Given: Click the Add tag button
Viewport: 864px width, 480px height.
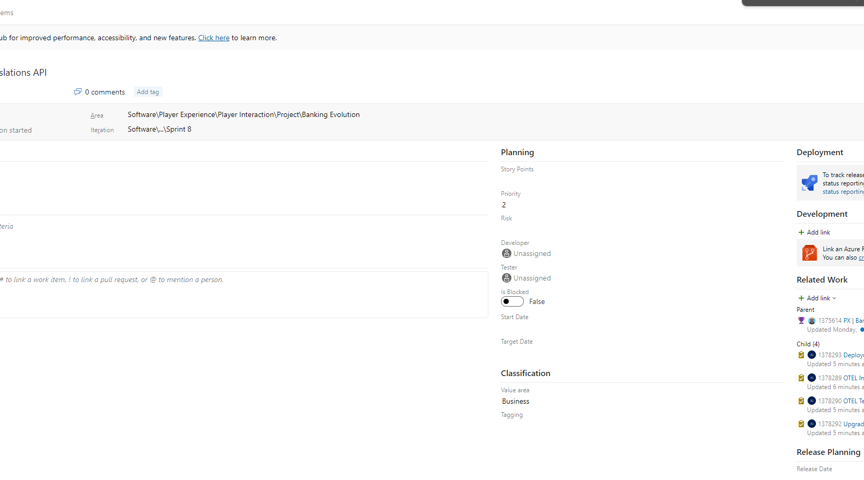Looking at the screenshot, I should click(147, 92).
